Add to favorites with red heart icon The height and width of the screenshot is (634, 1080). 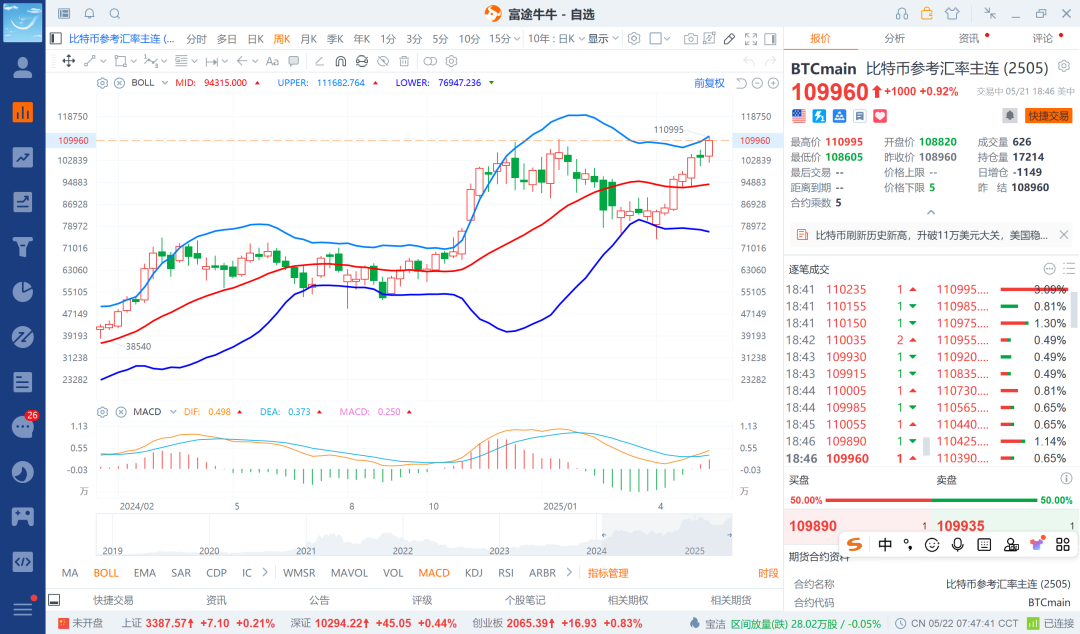(880, 116)
